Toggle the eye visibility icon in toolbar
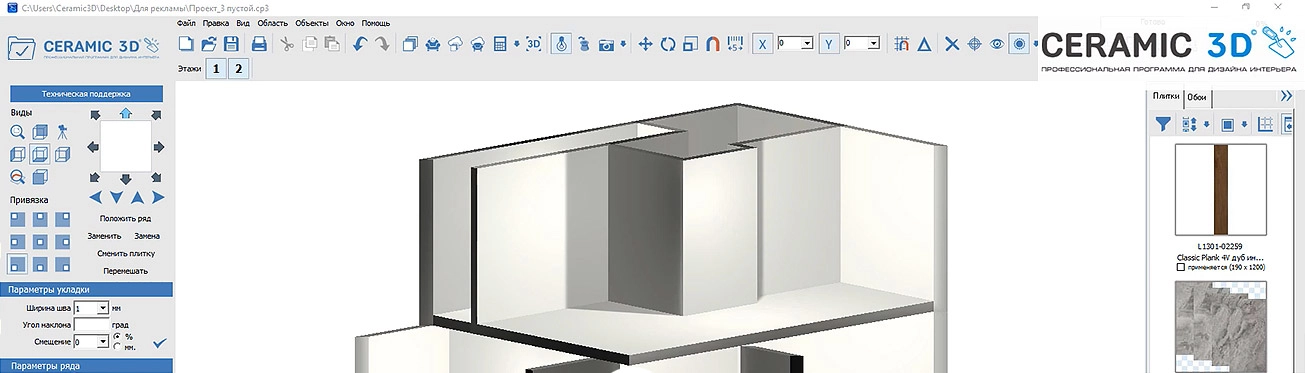Image resolution: width=1305 pixels, height=373 pixels. click(x=996, y=44)
